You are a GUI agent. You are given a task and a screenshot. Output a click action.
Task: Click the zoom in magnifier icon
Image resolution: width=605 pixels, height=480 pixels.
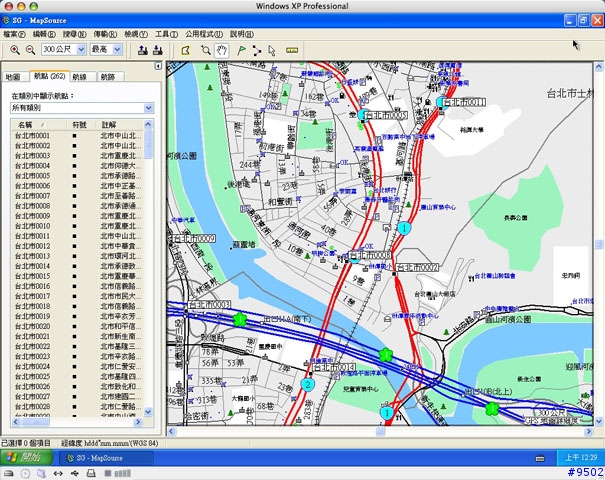15,50
